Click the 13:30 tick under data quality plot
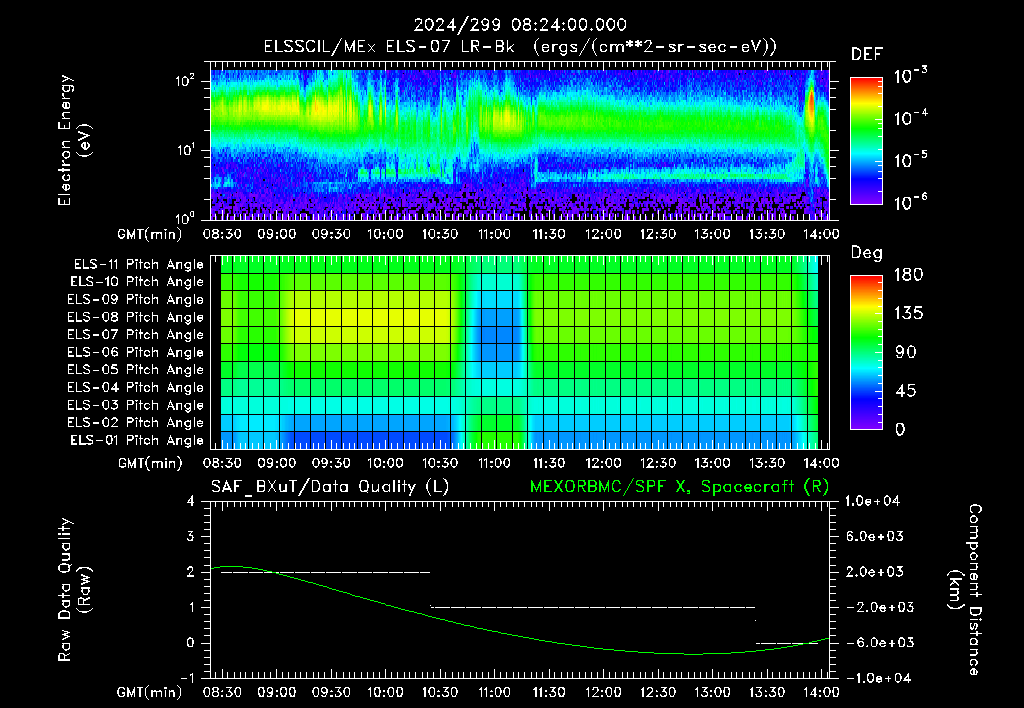The height and width of the screenshot is (708, 1024). [x=767, y=692]
